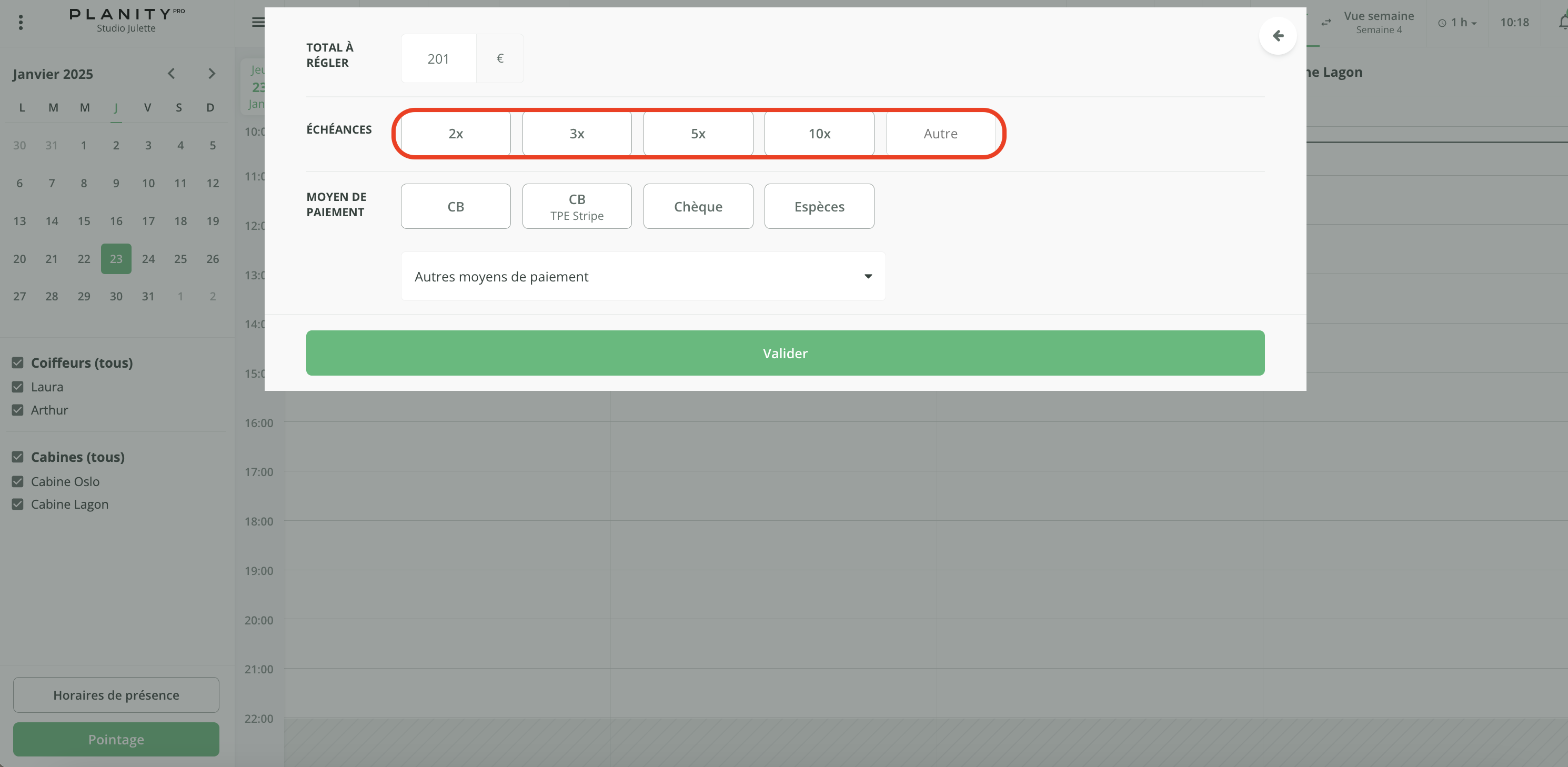This screenshot has width=1568, height=767.
Task: Open the notification bell
Action: click(x=1562, y=23)
